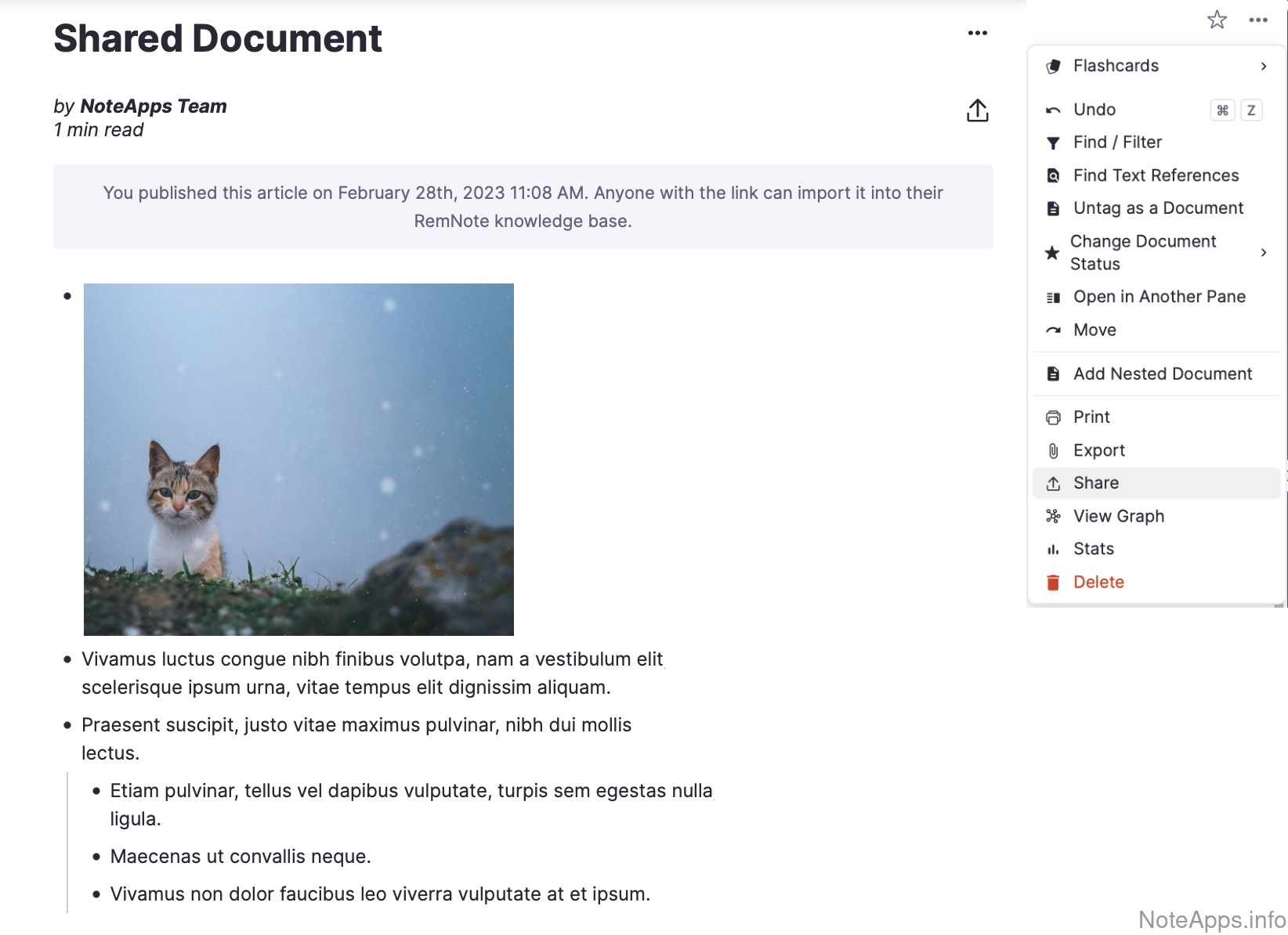The image size is (1288, 935).
Task: Expand the Change Document Status submenu
Action: click(1263, 252)
